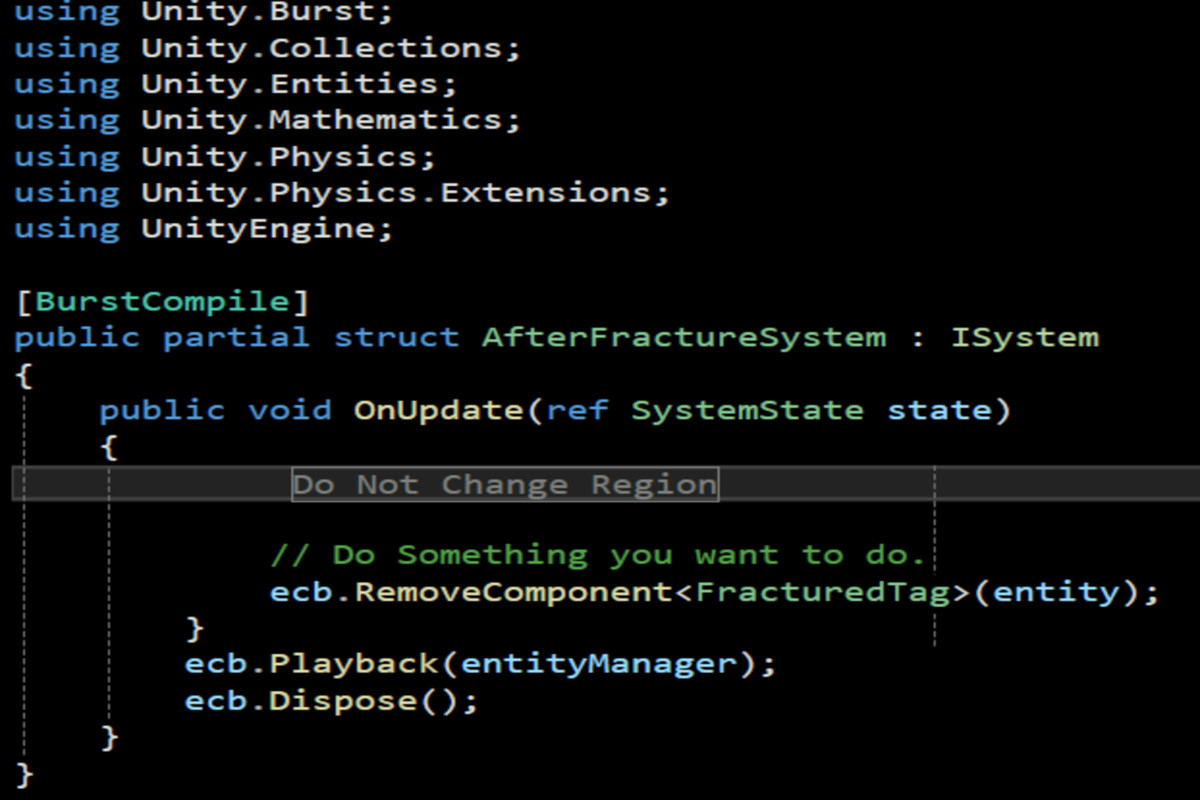Viewport: 1200px width, 800px height.
Task: Click the 'Do Something you want to do.' comment
Action: (x=598, y=555)
